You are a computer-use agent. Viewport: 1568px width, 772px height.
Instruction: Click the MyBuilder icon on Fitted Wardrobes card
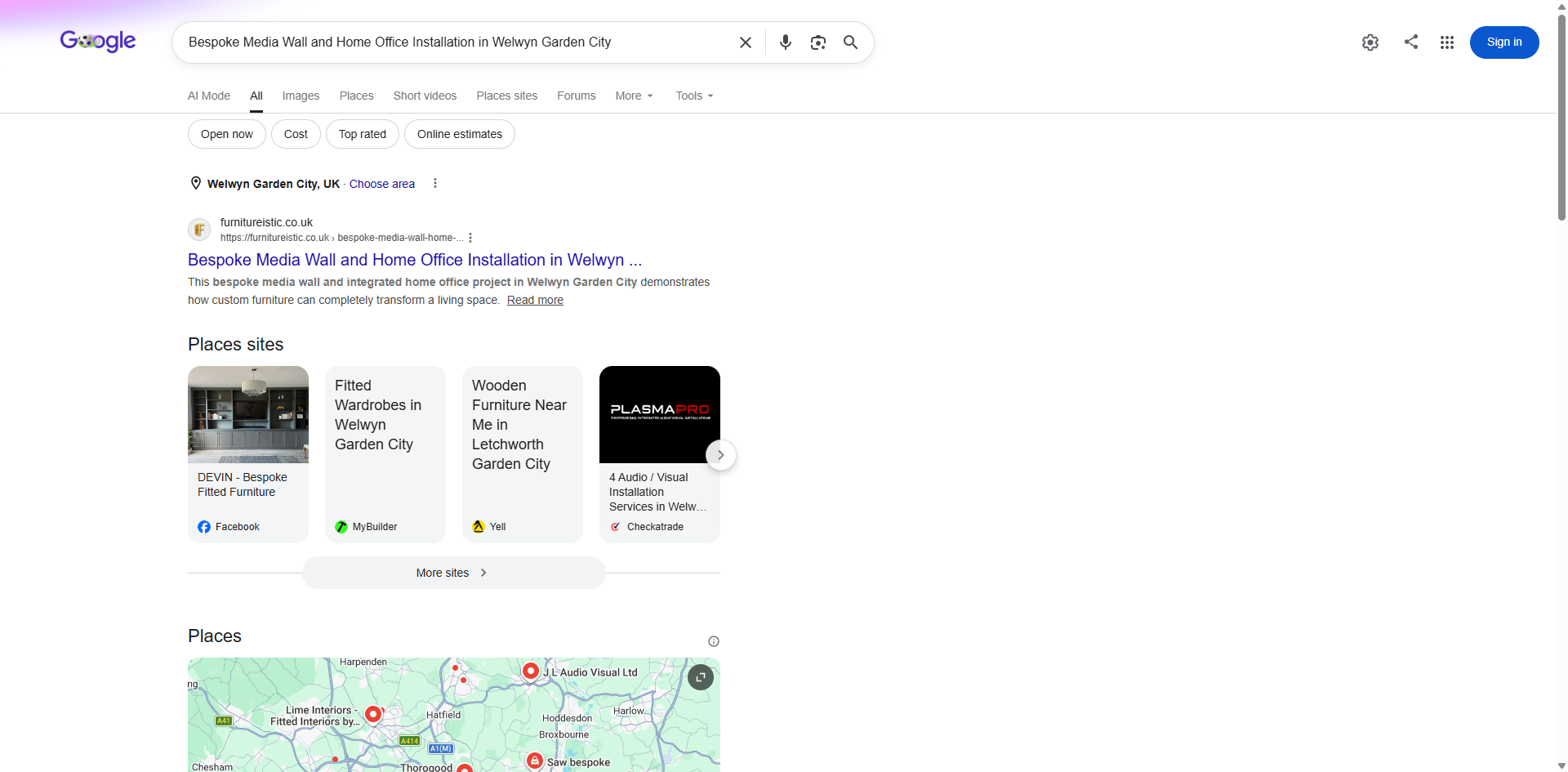(x=341, y=527)
